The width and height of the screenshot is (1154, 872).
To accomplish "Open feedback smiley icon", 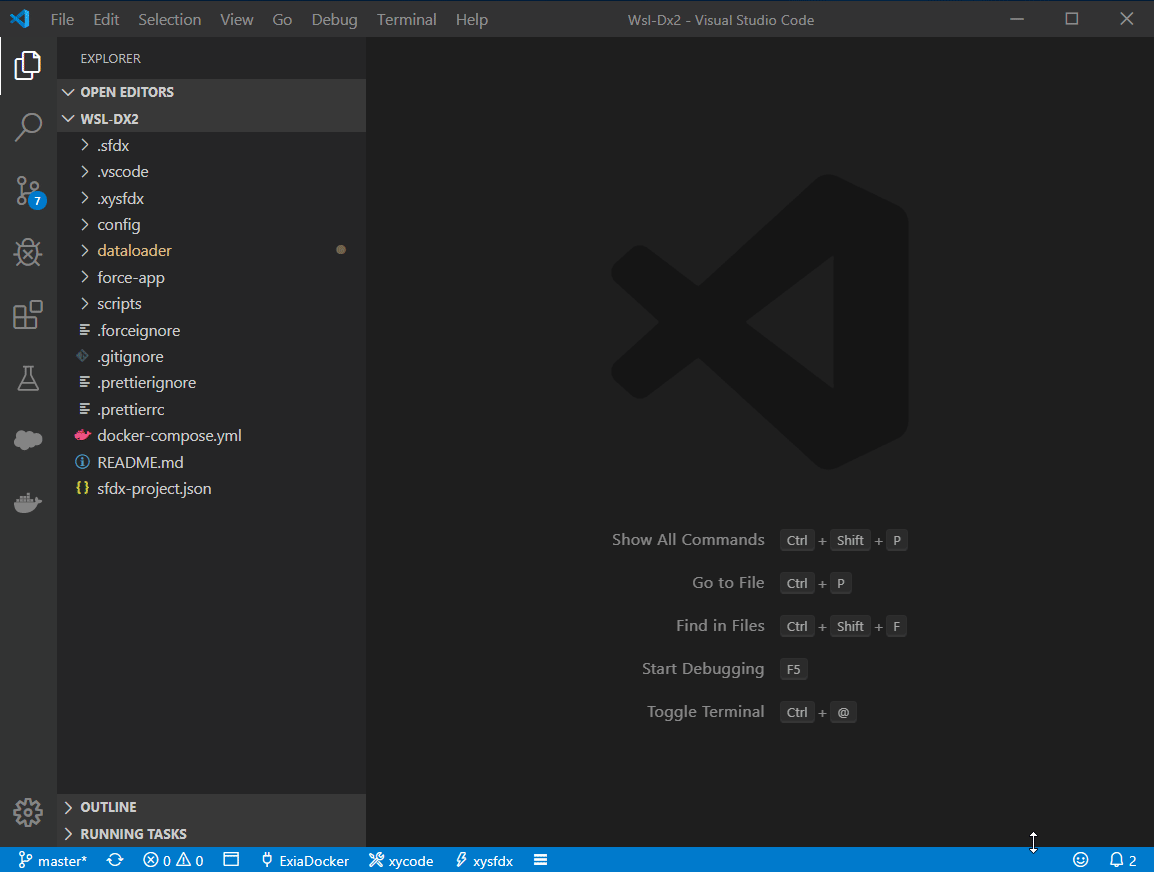I will (x=1080, y=859).
